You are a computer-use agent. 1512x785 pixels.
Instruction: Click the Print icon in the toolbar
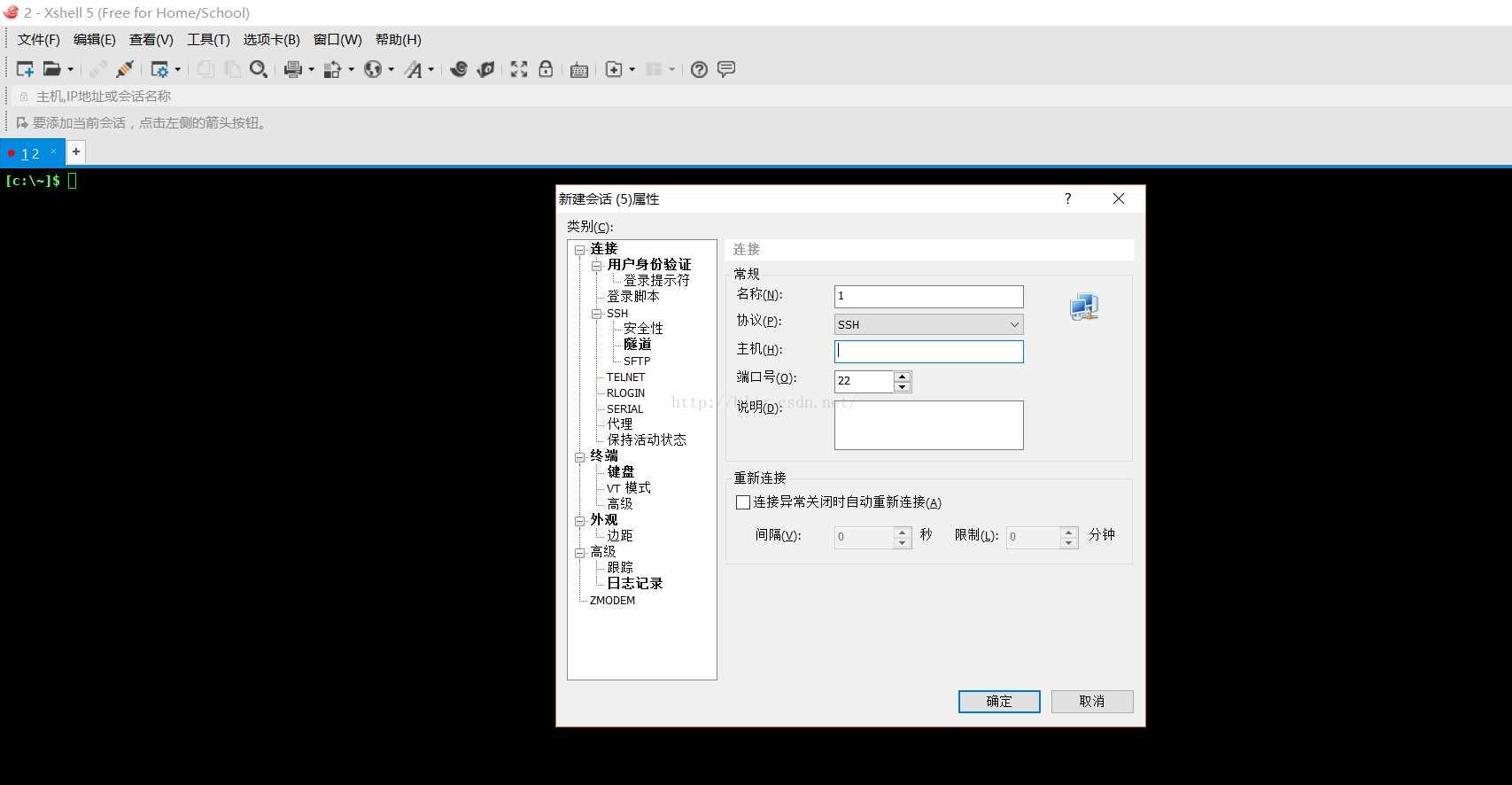click(x=292, y=69)
